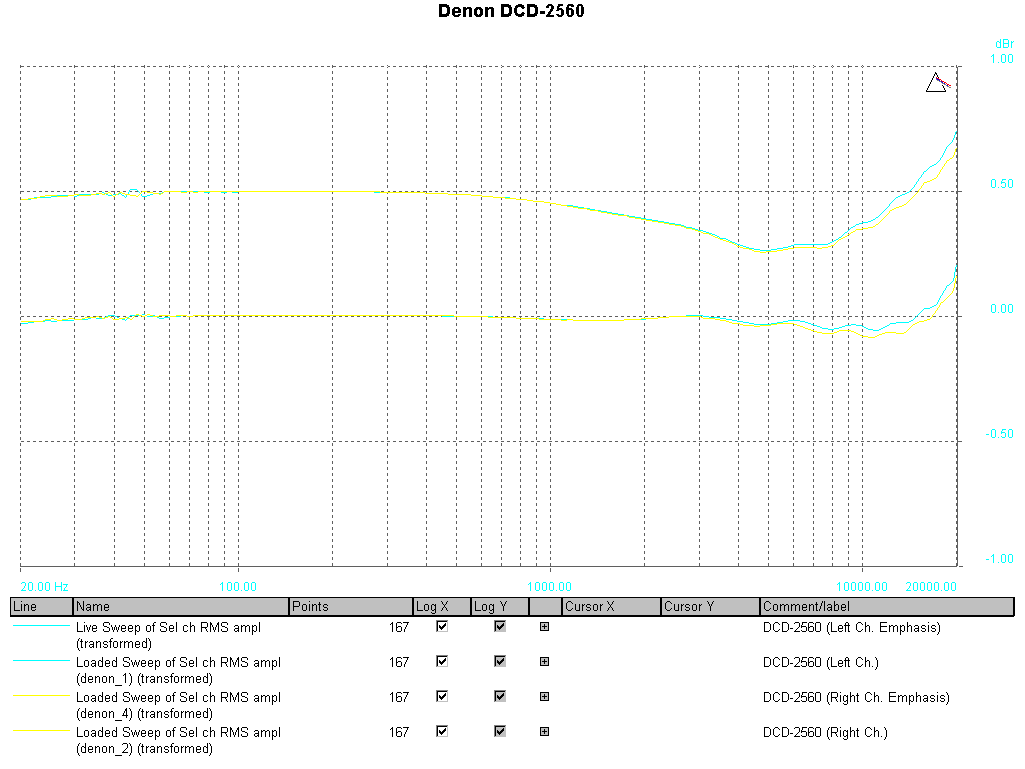Click the 0.50 y-axis label
This screenshot has height=769, width=1025.
coord(1001,184)
